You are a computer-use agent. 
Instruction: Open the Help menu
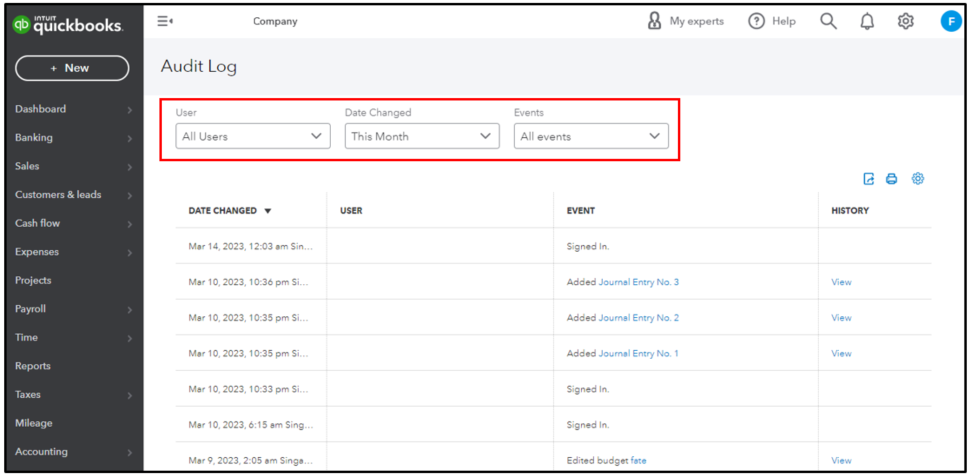(773, 21)
